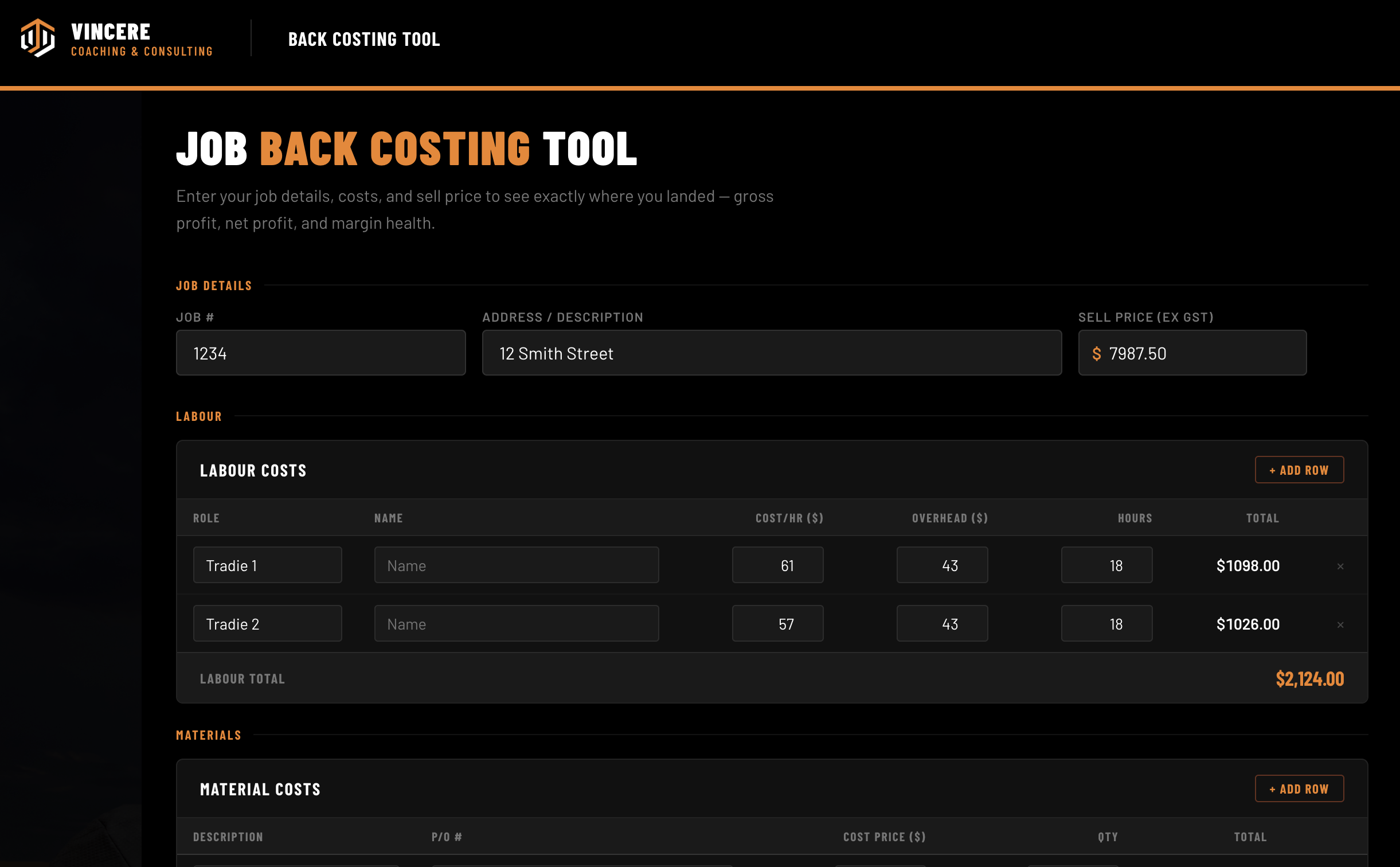The width and height of the screenshot is (1400, 867).
Task: Click the Hours field for Tradie 2
Action: pyautogui.click(x=1106, y=624)
